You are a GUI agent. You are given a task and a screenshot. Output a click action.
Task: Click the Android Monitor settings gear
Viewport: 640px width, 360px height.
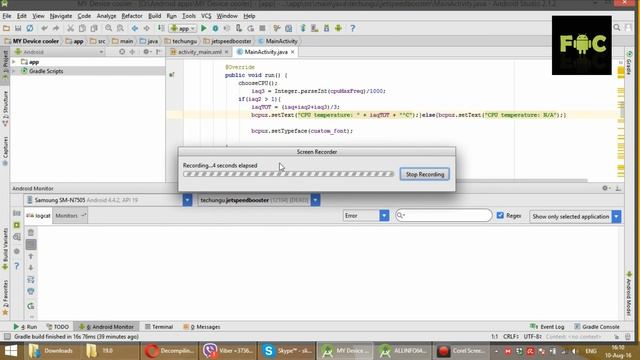point(605,188)
